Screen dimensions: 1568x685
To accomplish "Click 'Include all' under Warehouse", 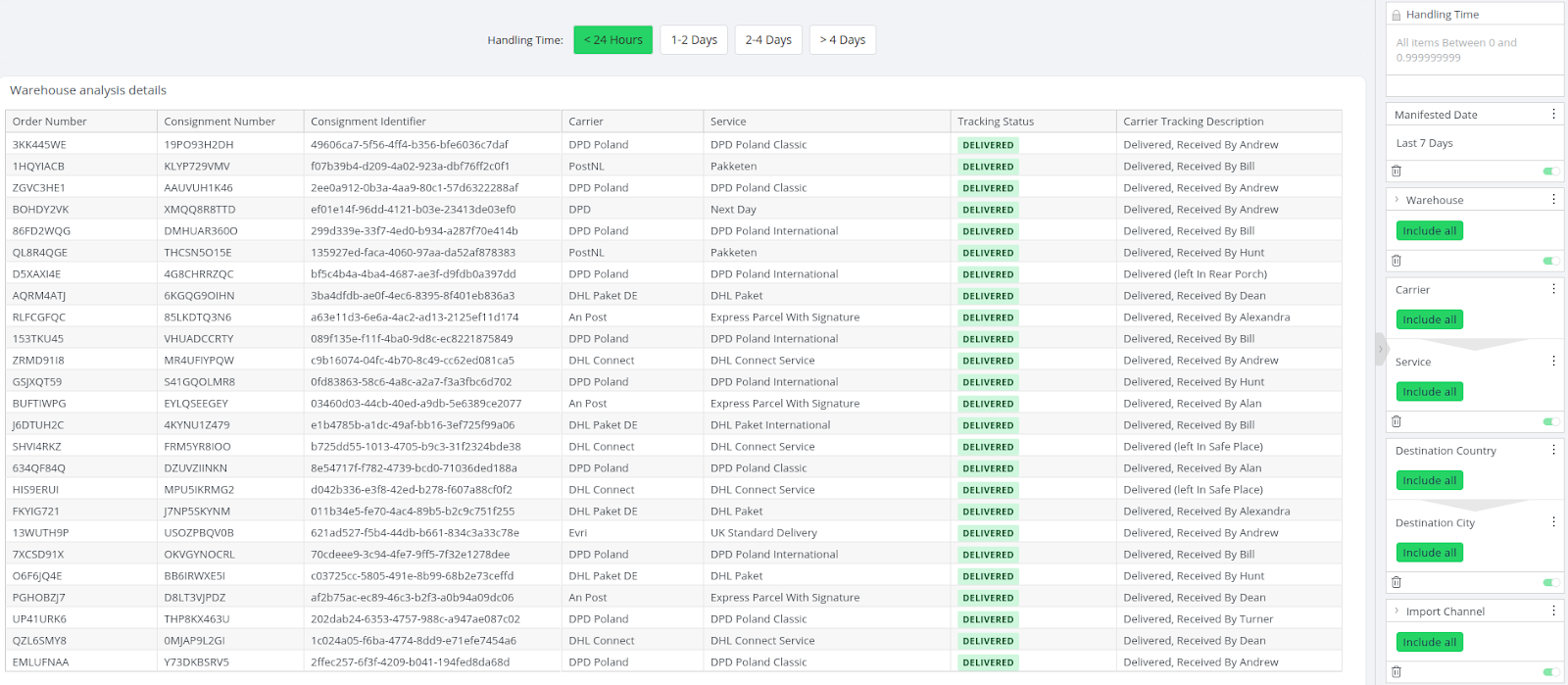I will 1429,231.
